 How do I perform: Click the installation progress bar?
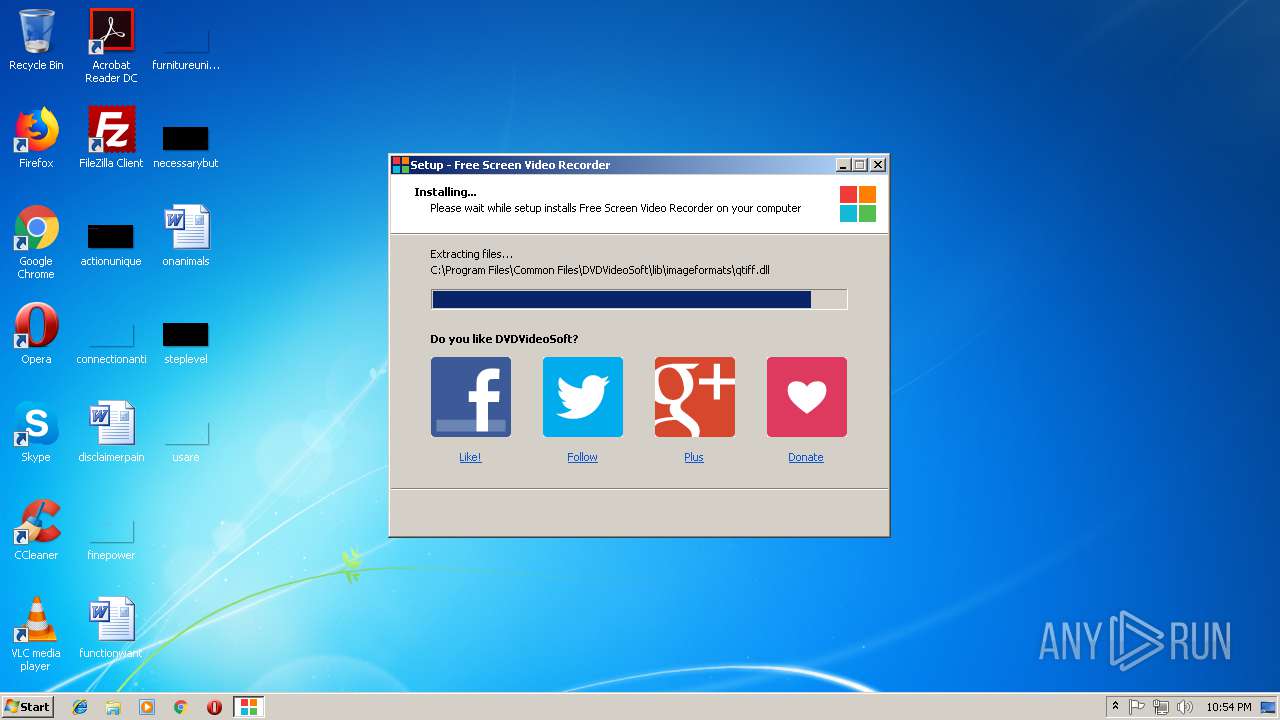639,299
